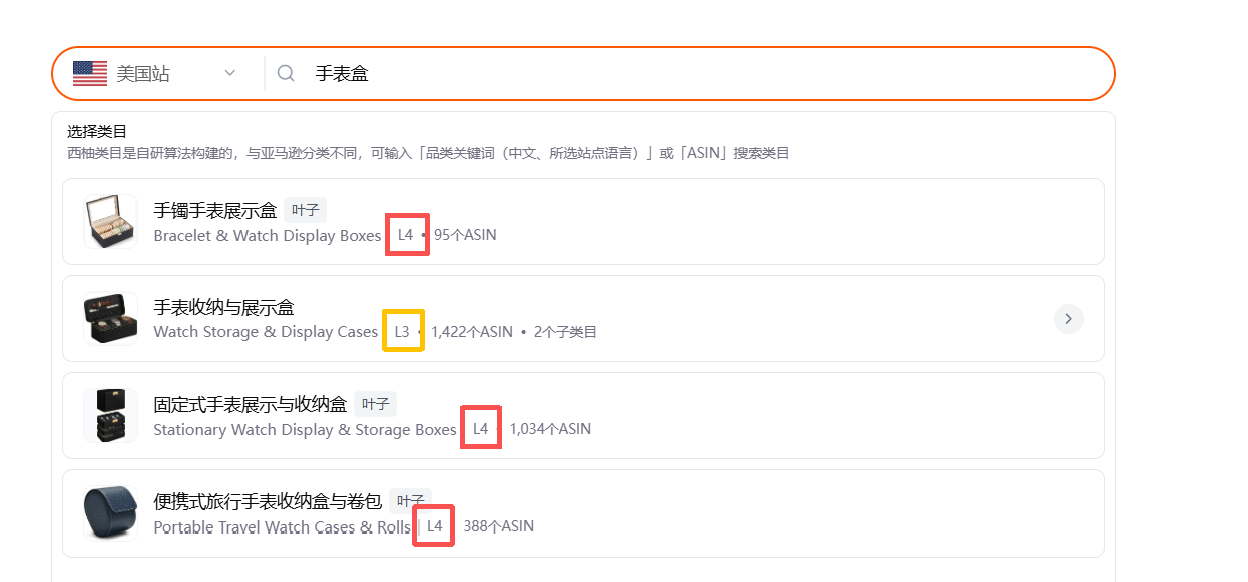Click the black watch storage case thumbnail

(110, 319)
